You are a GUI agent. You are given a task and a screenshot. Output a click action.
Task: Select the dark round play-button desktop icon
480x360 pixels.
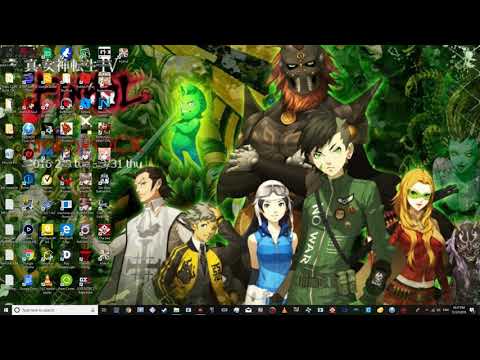pos(28,230)
